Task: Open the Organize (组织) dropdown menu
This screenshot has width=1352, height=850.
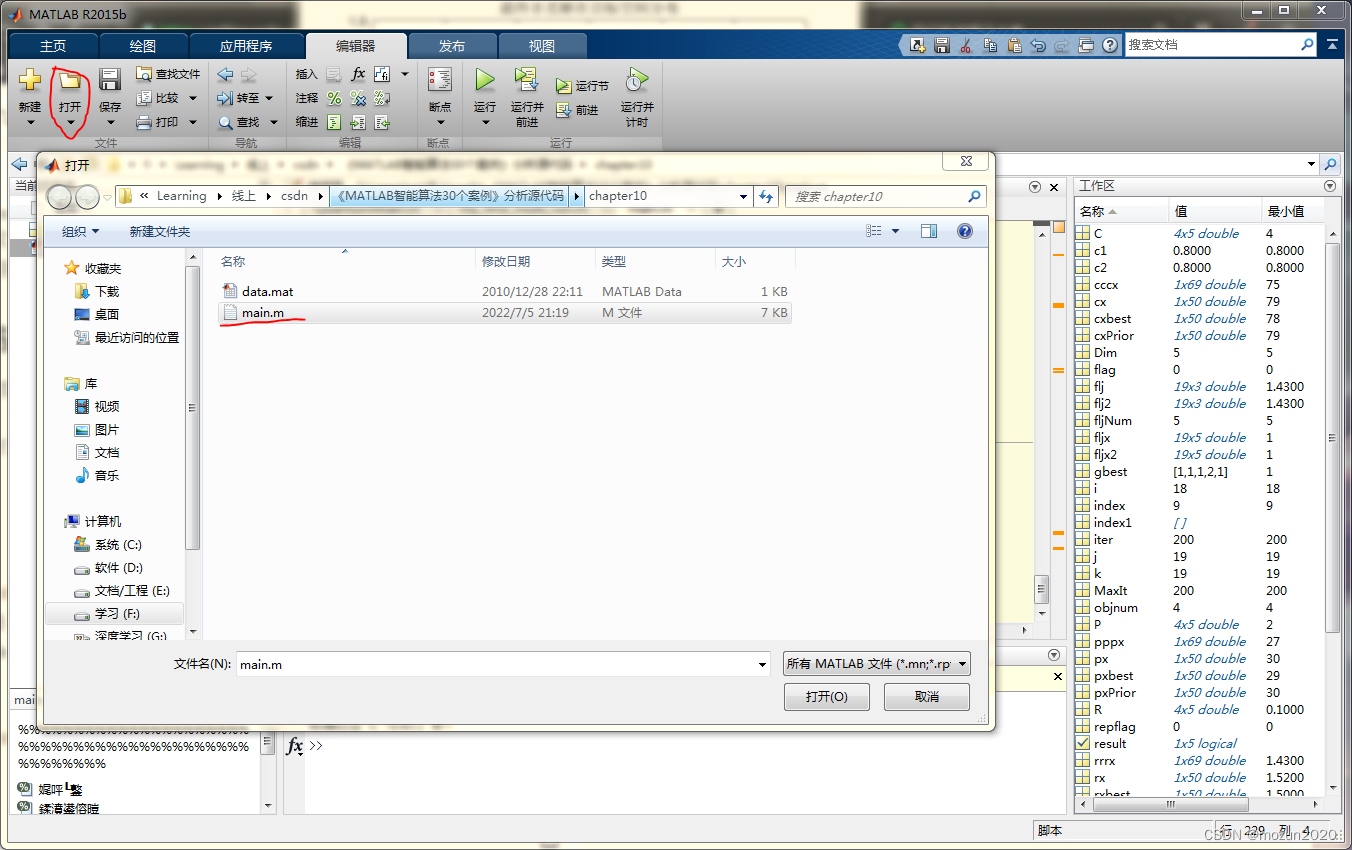Action: (x=81, y=231)
